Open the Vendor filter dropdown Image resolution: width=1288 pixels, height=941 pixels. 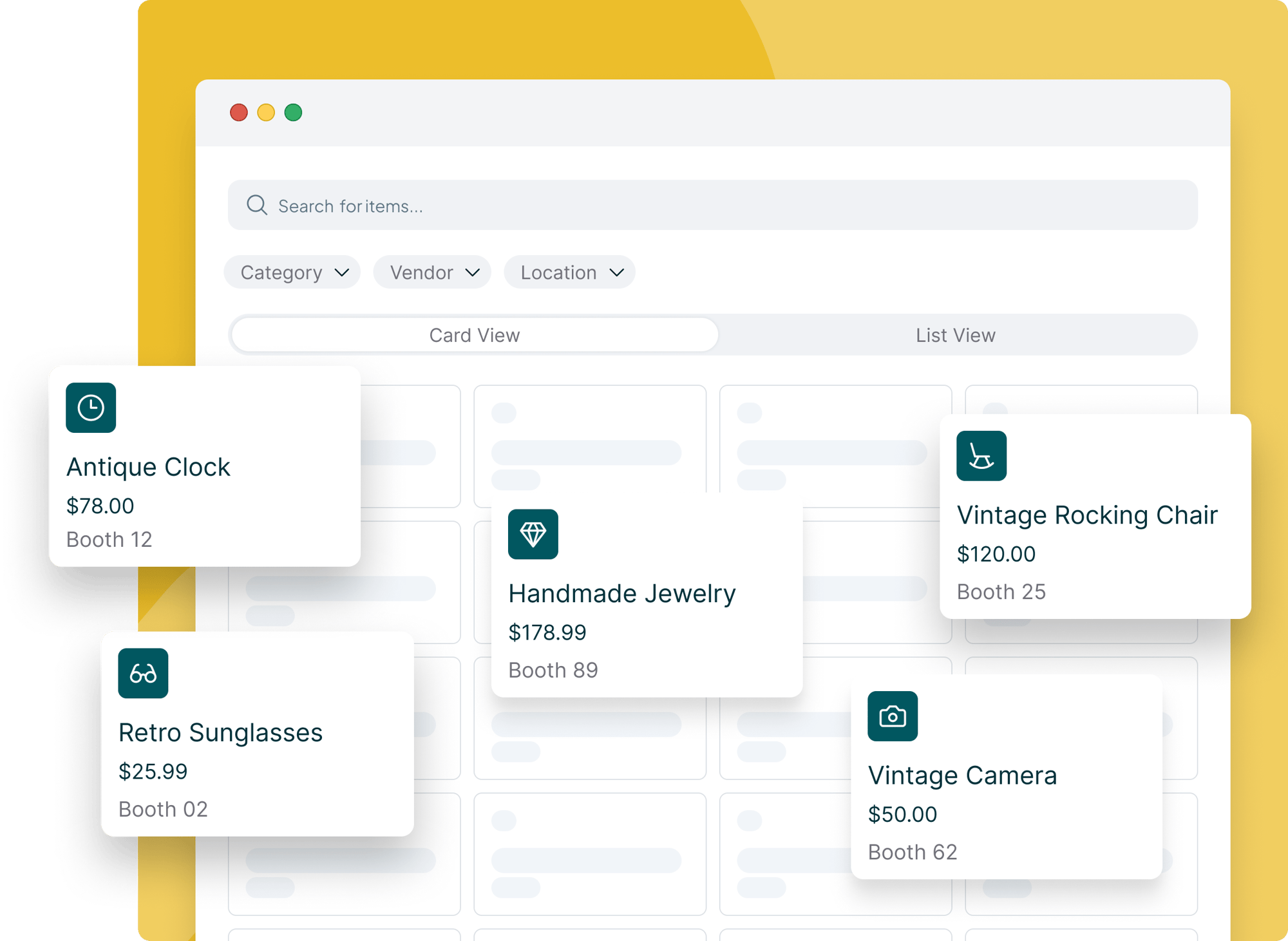pos(433,272)
